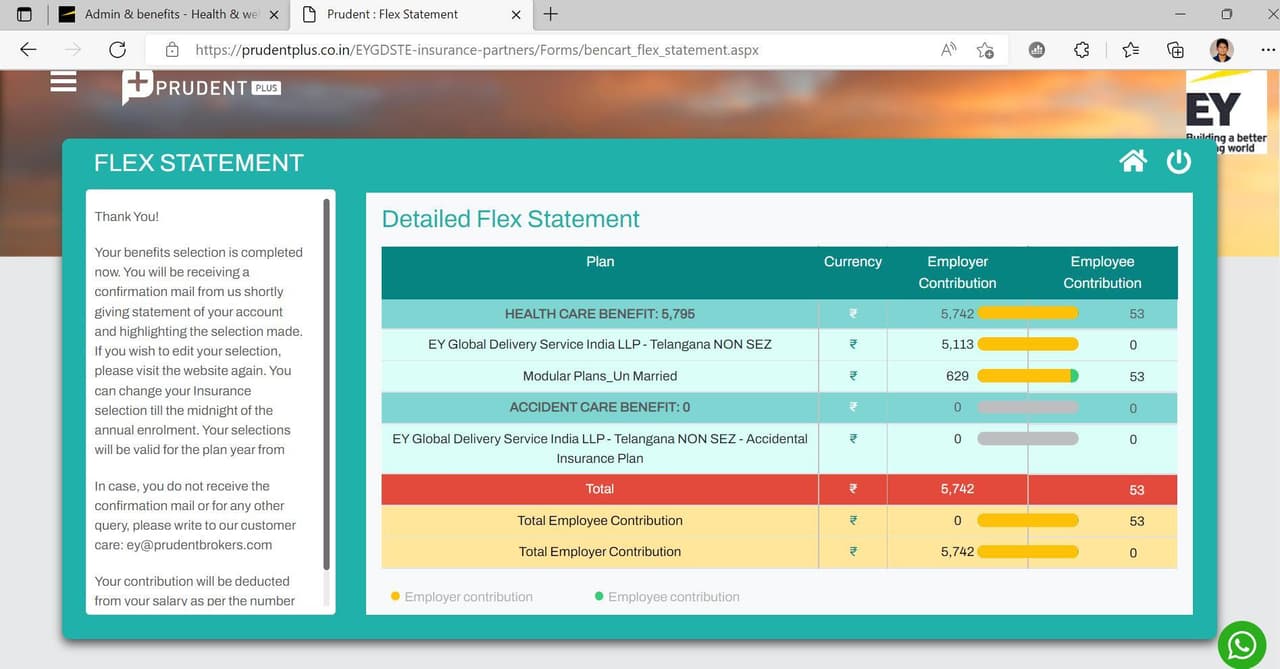The image size is (1280, 669).
Task: Click Read aloud icon in address bar
Action: point(949,49)
